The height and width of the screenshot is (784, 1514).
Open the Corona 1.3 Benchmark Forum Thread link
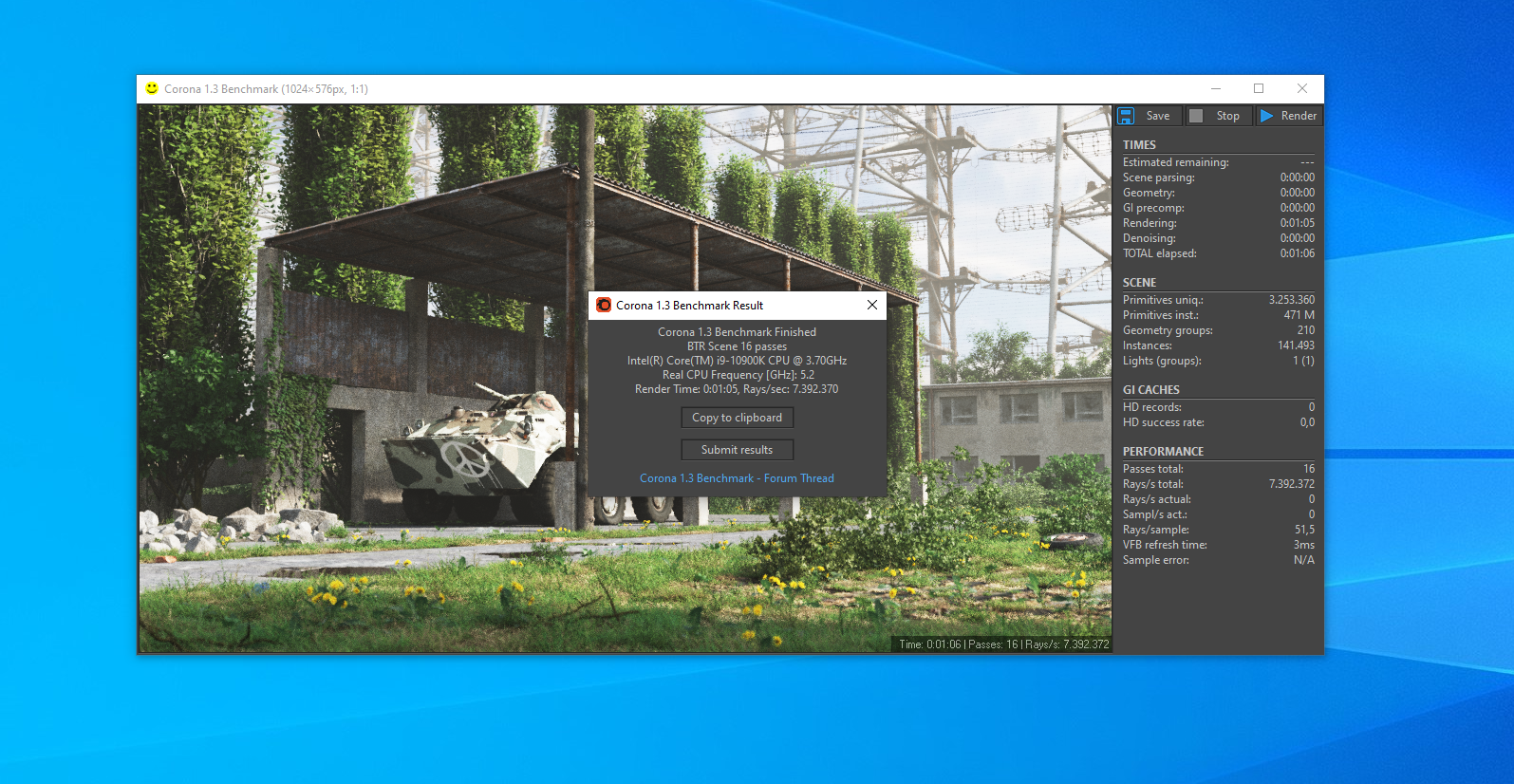coord(737,478)
